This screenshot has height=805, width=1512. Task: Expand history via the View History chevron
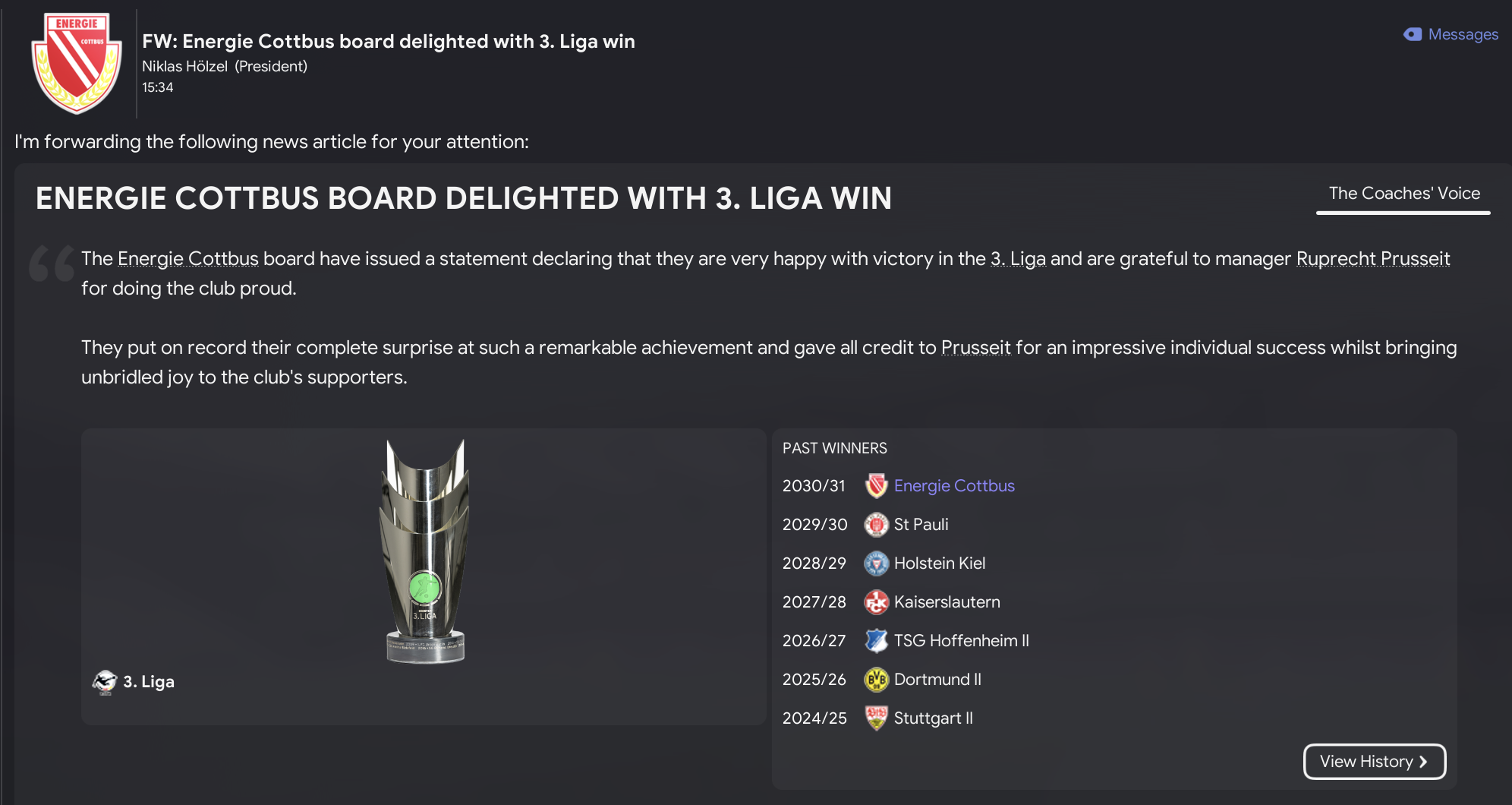(x=1423, y=762)
